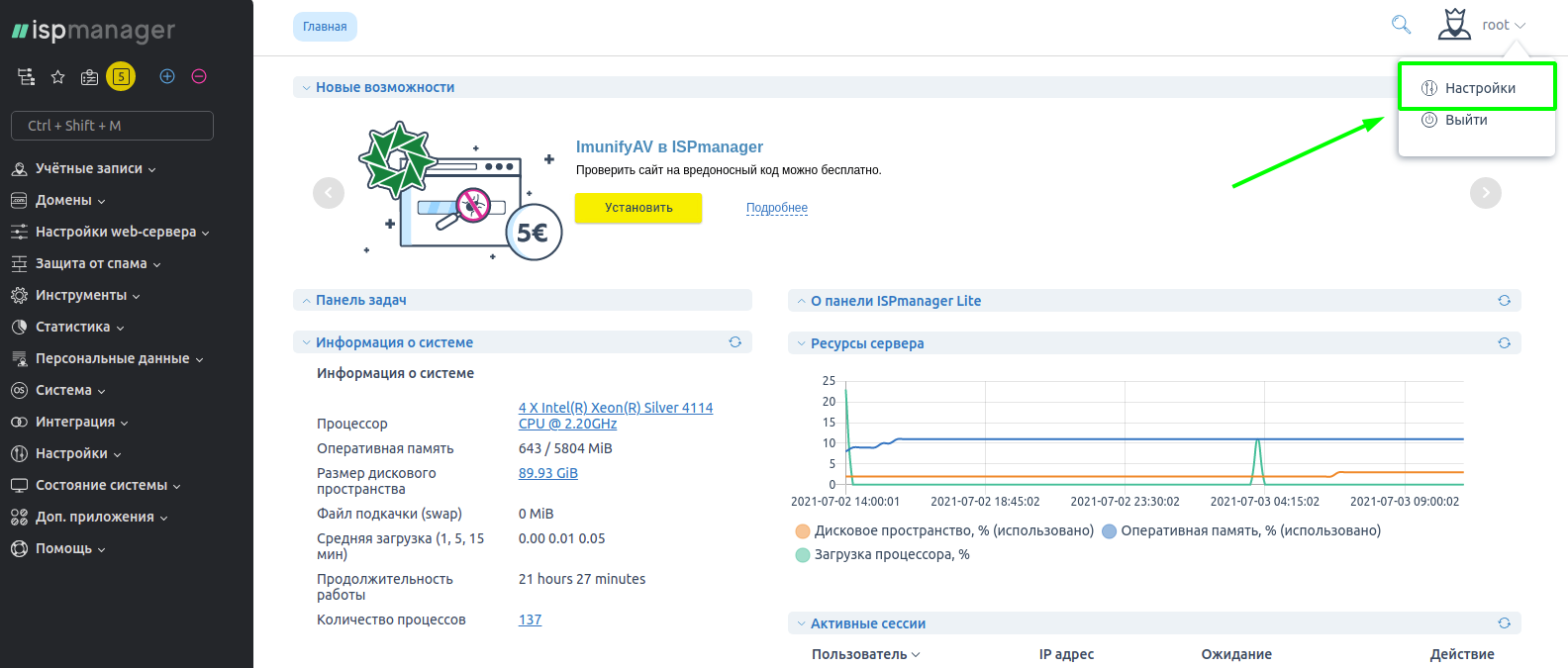Screen dimensions: 1568x668
Task: Click the Помощь lifebuoy icon
Action: (x=19, y=549)
